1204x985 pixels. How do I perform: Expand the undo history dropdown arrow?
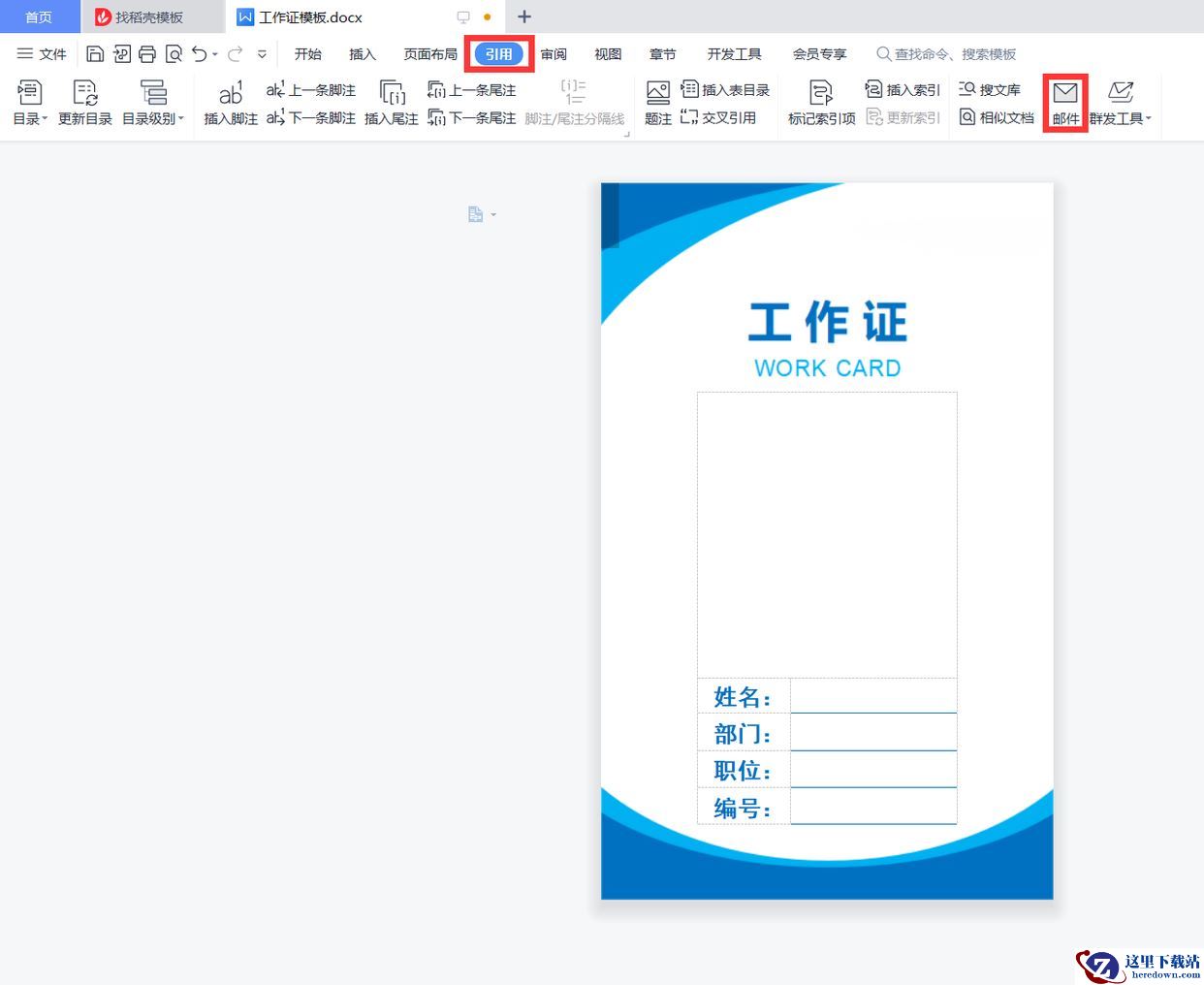[215, 54]
